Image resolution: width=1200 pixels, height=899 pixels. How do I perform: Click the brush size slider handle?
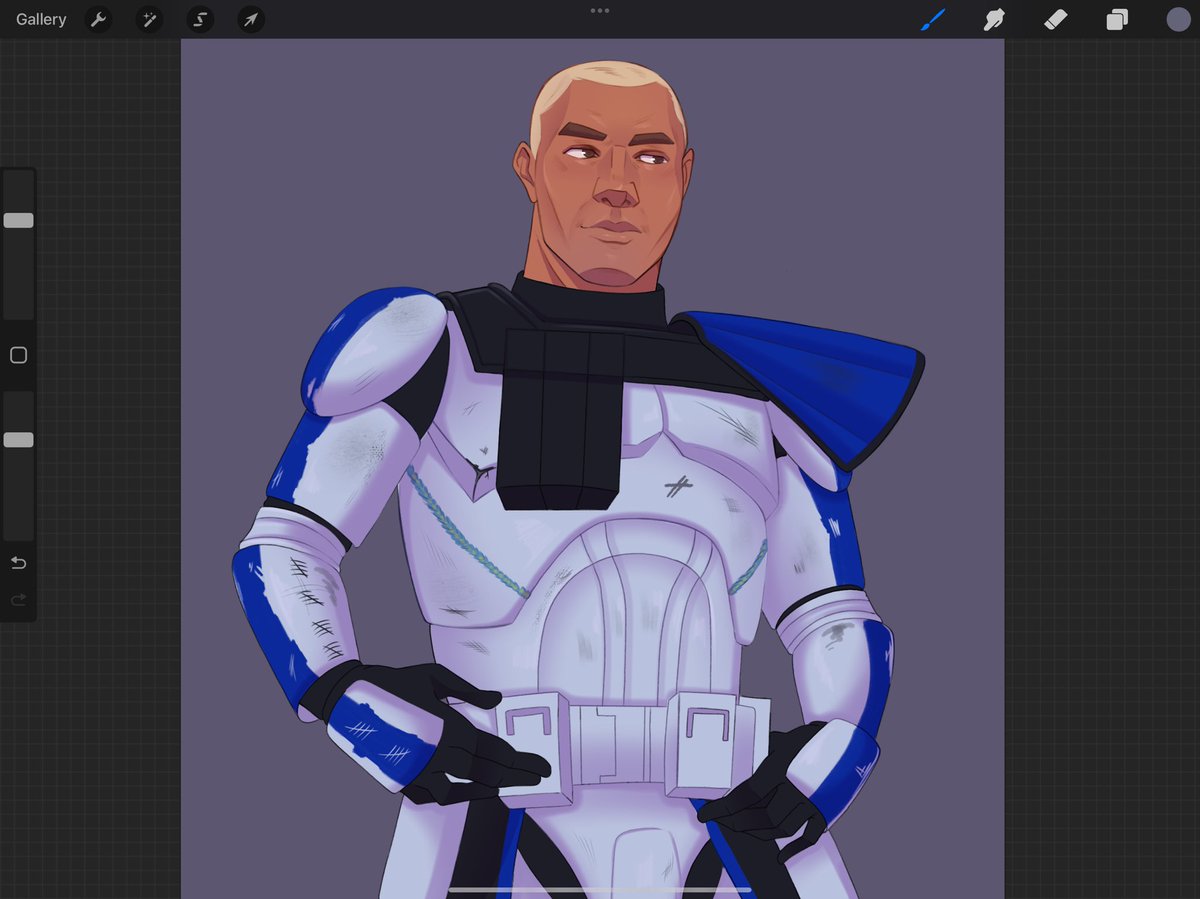pos(18,220)
